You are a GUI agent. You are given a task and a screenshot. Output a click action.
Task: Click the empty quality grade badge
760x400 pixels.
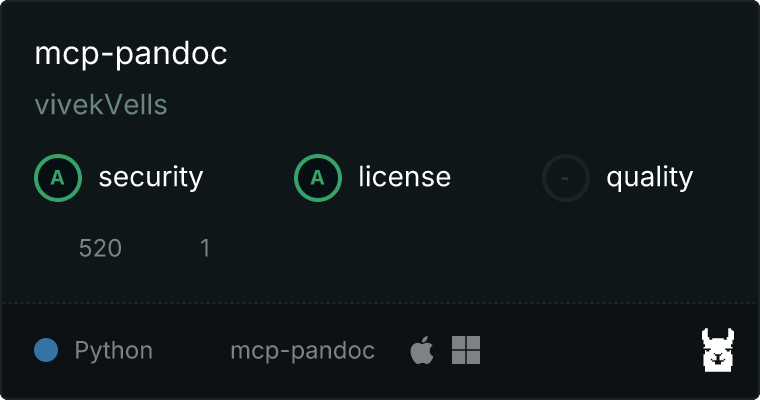coord(566,178)
